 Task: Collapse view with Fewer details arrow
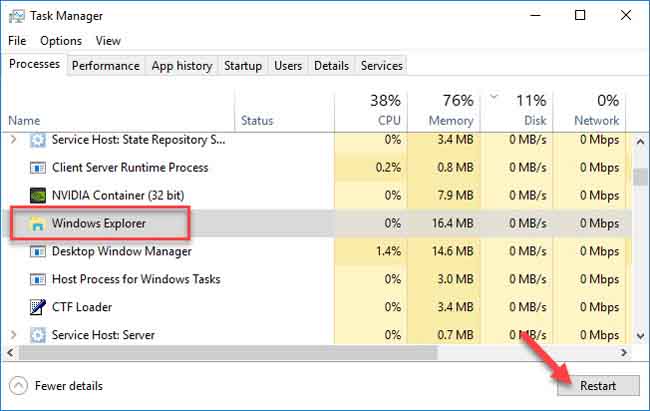[18, 386]
